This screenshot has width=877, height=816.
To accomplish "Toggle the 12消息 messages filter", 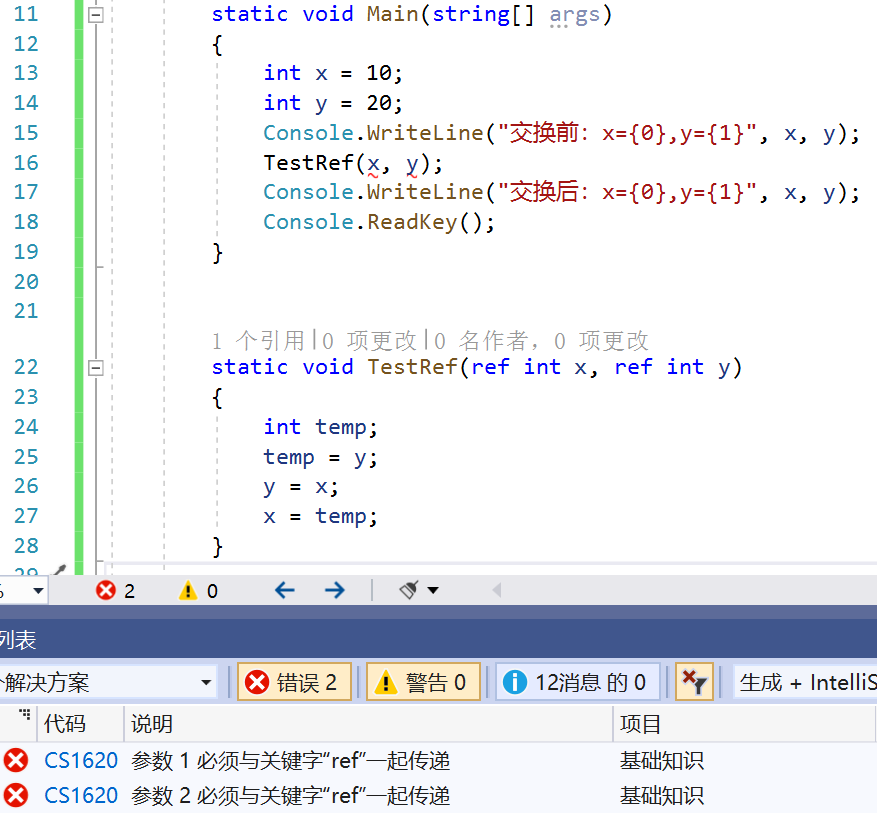I will [577, 681].
